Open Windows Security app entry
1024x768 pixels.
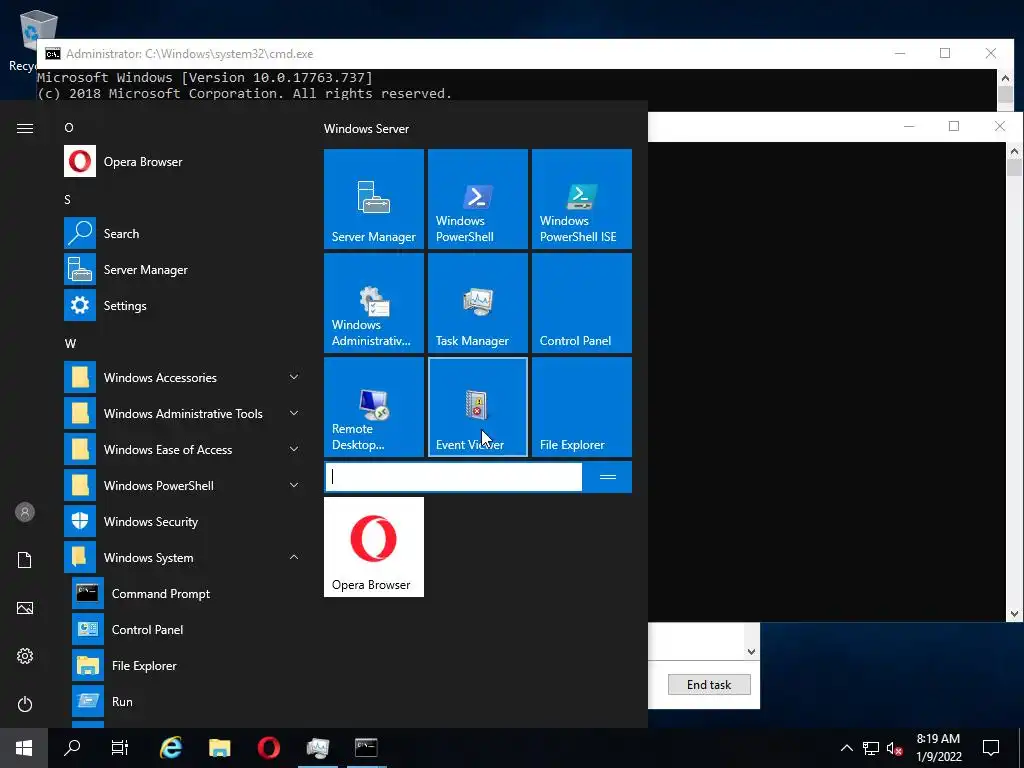pyautogui.click(x=183, y=521)
